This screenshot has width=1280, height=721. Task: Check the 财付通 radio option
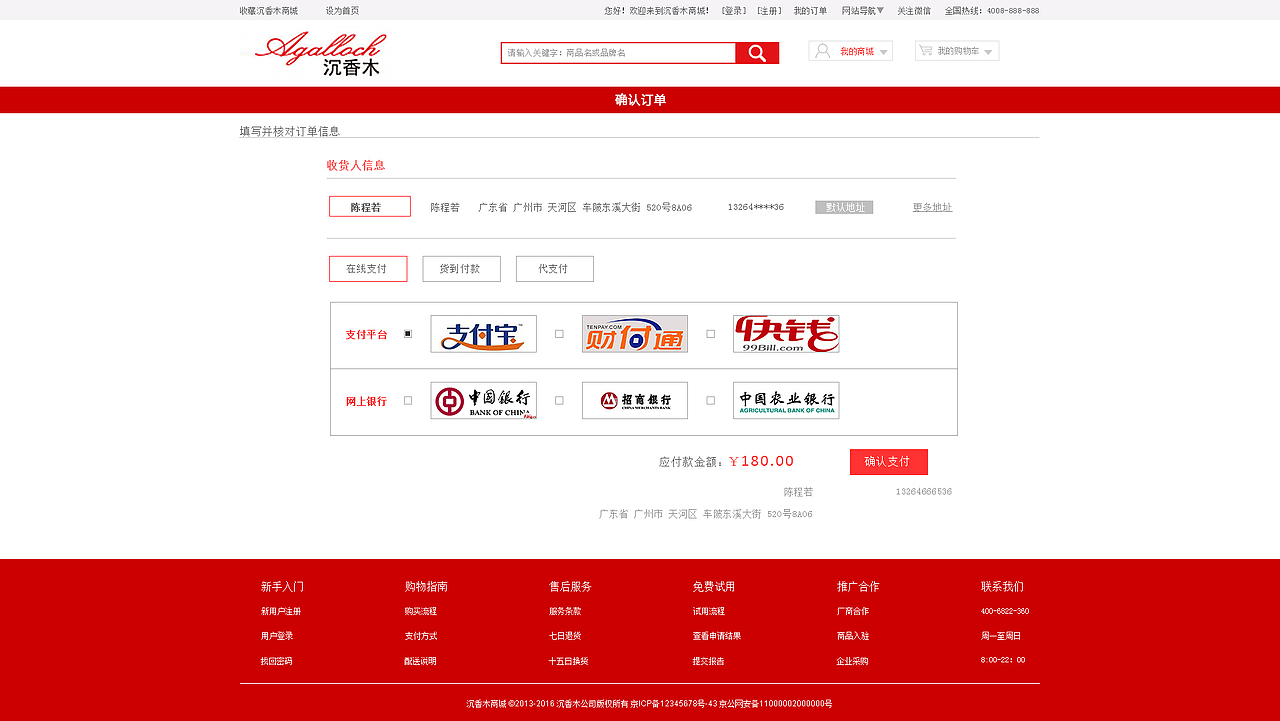point(559,334)
